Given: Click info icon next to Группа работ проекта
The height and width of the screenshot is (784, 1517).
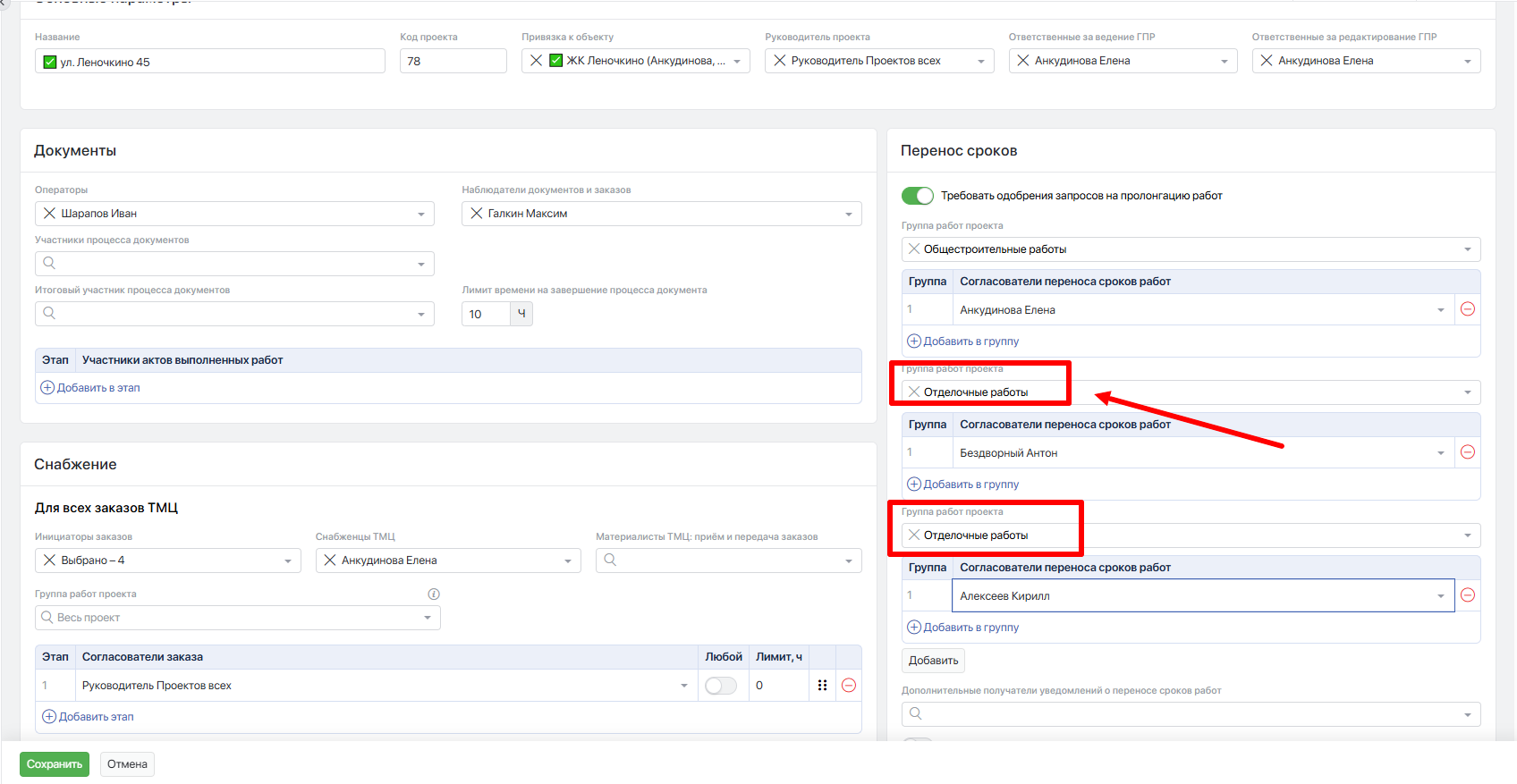Looking at the screenshot, I should pos(434,594).
